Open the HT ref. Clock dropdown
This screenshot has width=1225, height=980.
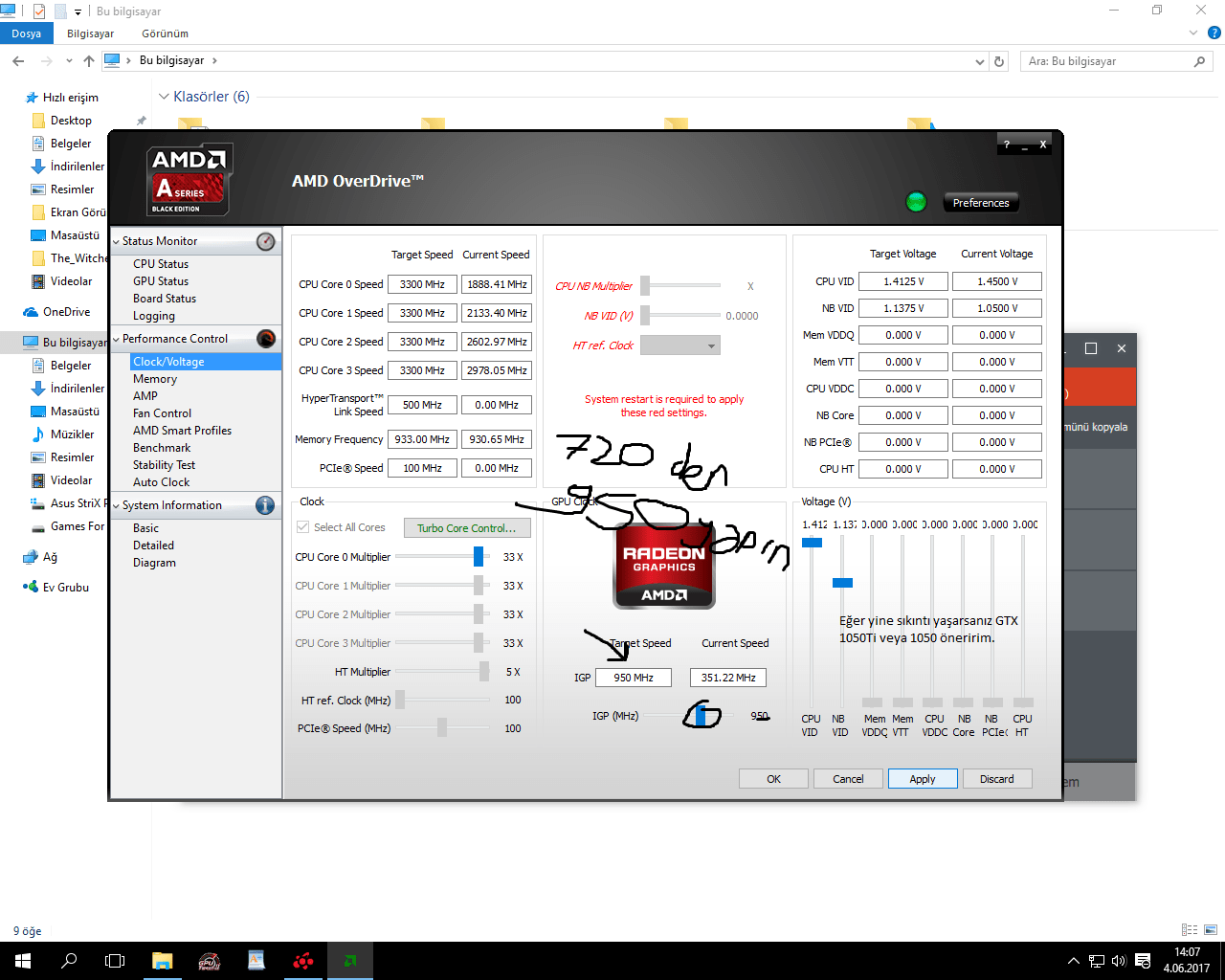tap(679, 345)
